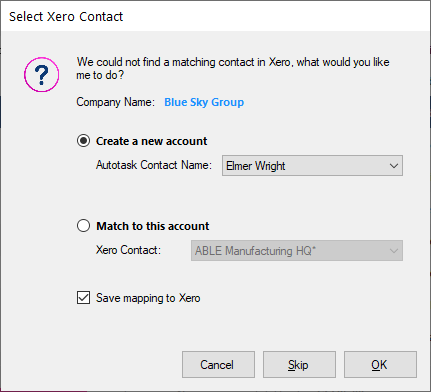The image size is (431, 392).
Task: Click the Blue Sky Group company name link
Action: click(x=204, y=102)
